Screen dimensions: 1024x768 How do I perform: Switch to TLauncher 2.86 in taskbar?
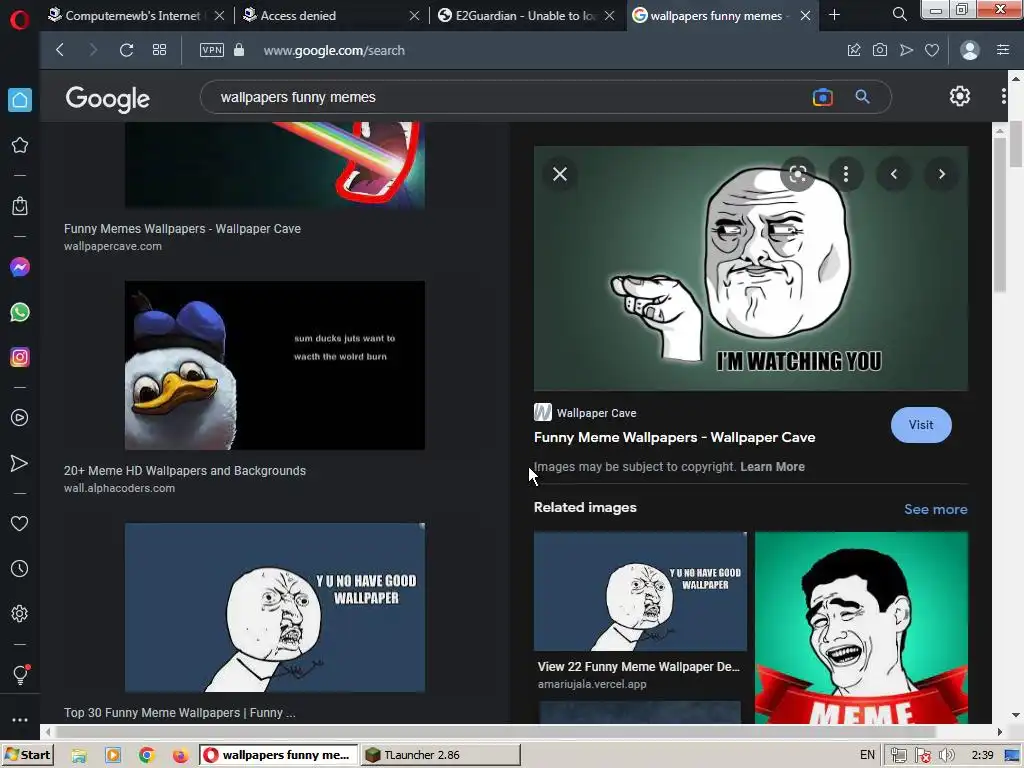441,755
